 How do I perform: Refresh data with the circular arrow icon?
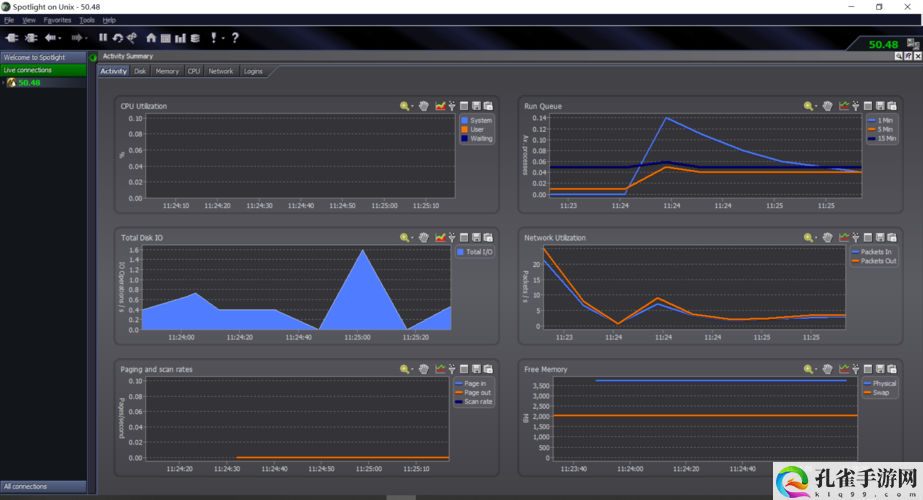(x=118, y=38)
